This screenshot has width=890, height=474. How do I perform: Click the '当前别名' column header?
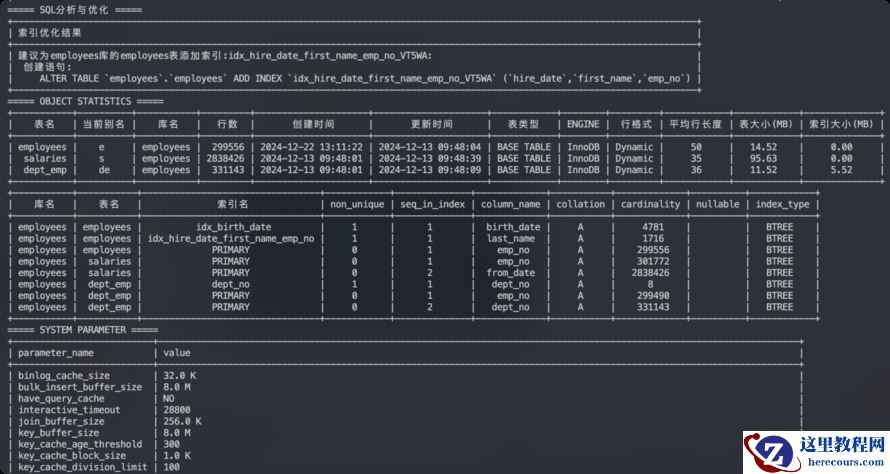pyautogui.click(x=104, y=124)
